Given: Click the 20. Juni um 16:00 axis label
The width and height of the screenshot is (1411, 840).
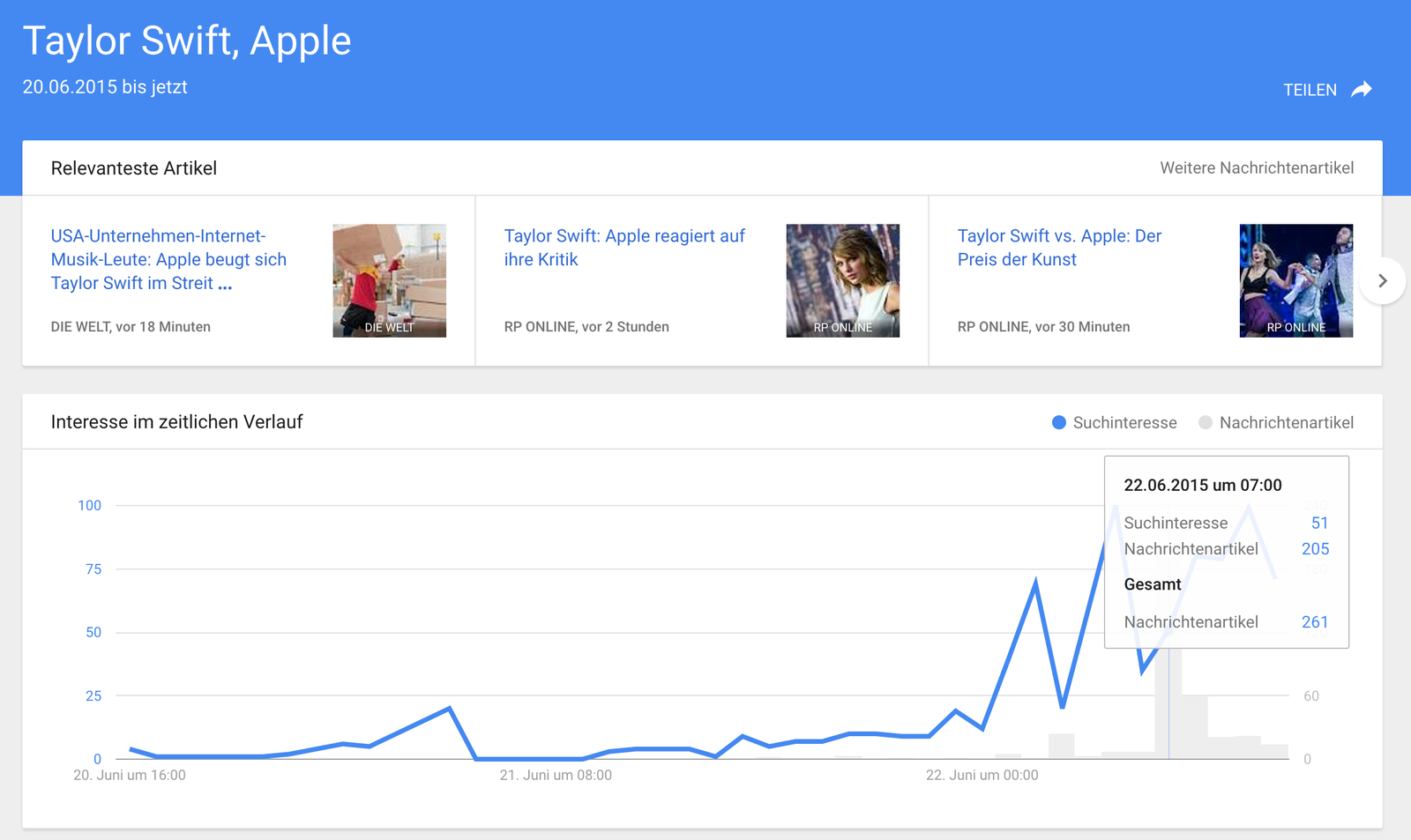Looking at the screenshot, I should (130, 775).
